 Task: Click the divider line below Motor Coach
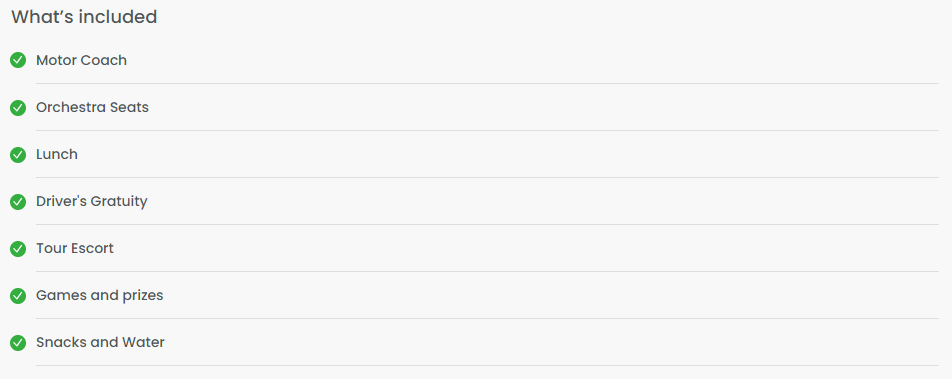(x=488, y=83)
